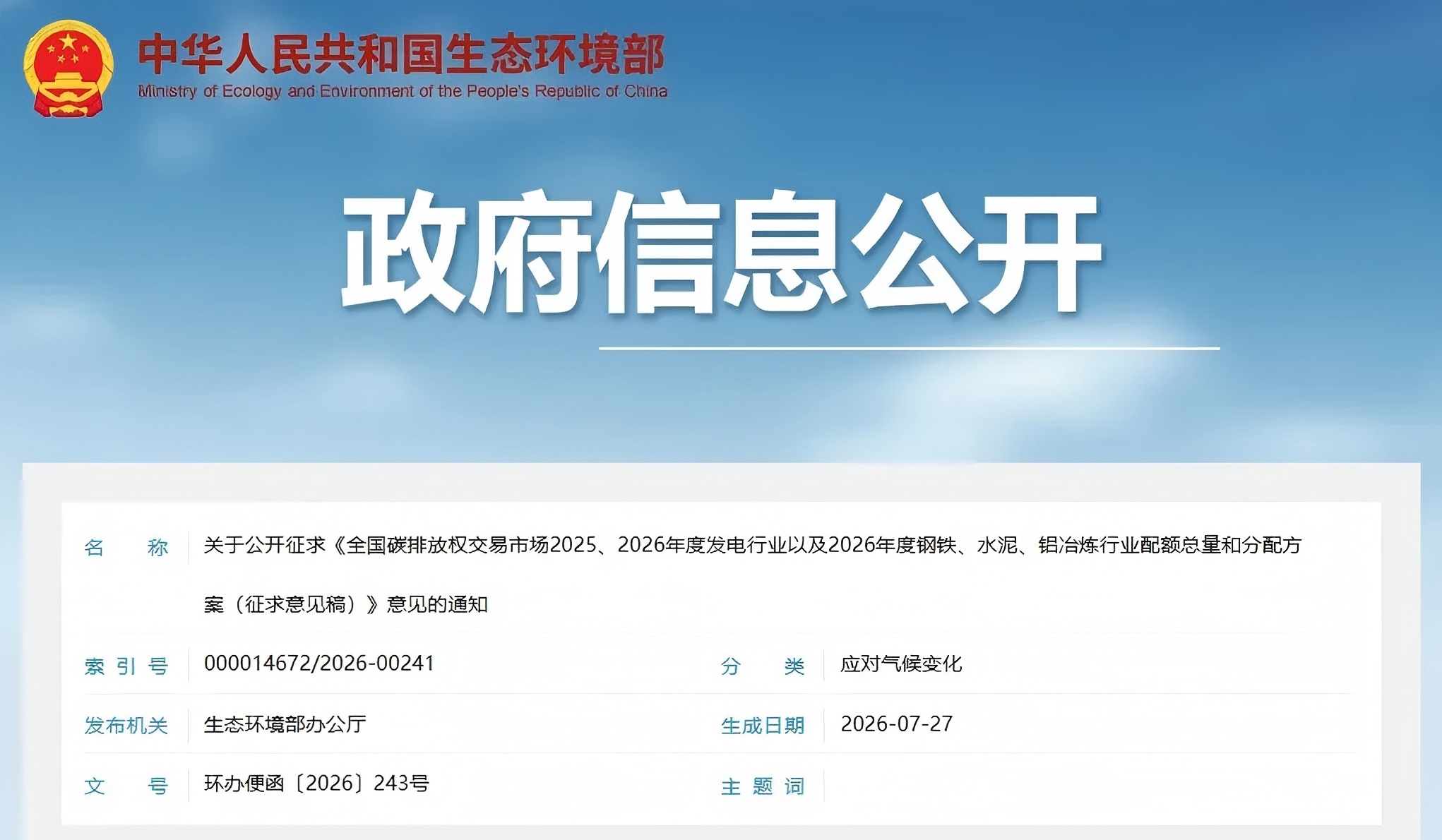The image size is (1442, 840).
Task: Select issuing agency 生态环境部办公厅
Action: click(x=285, y=724)
